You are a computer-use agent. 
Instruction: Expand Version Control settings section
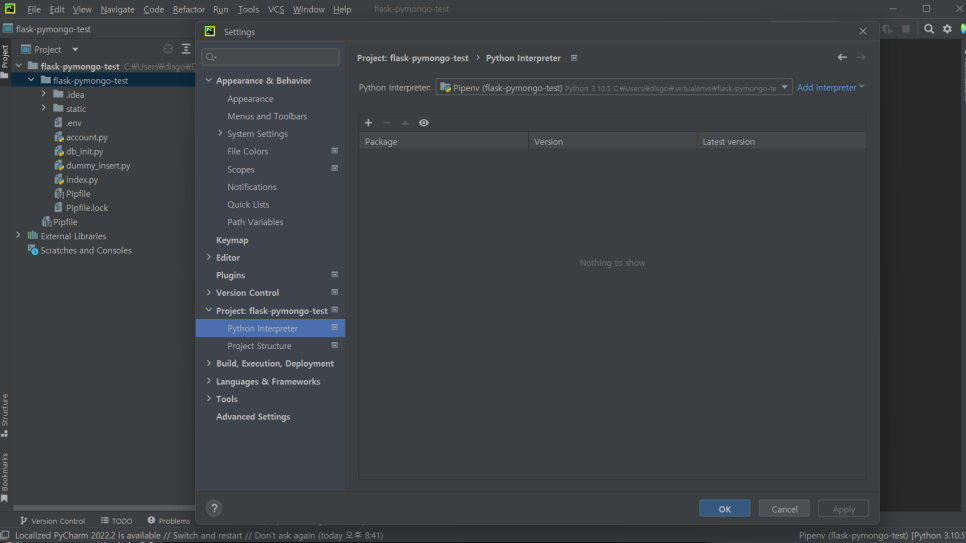click(x=209, y=292)
